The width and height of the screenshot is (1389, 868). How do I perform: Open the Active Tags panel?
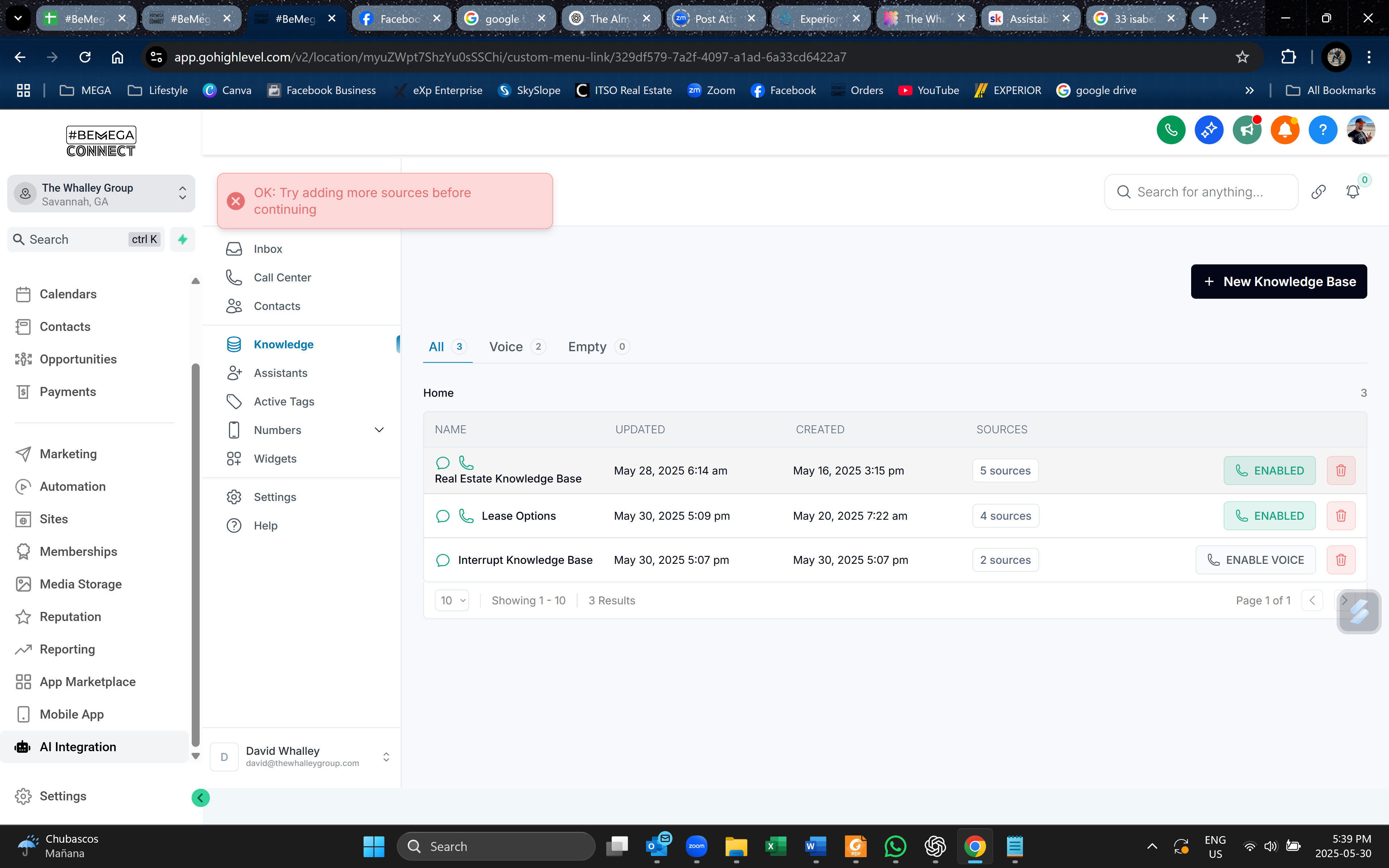284,401
